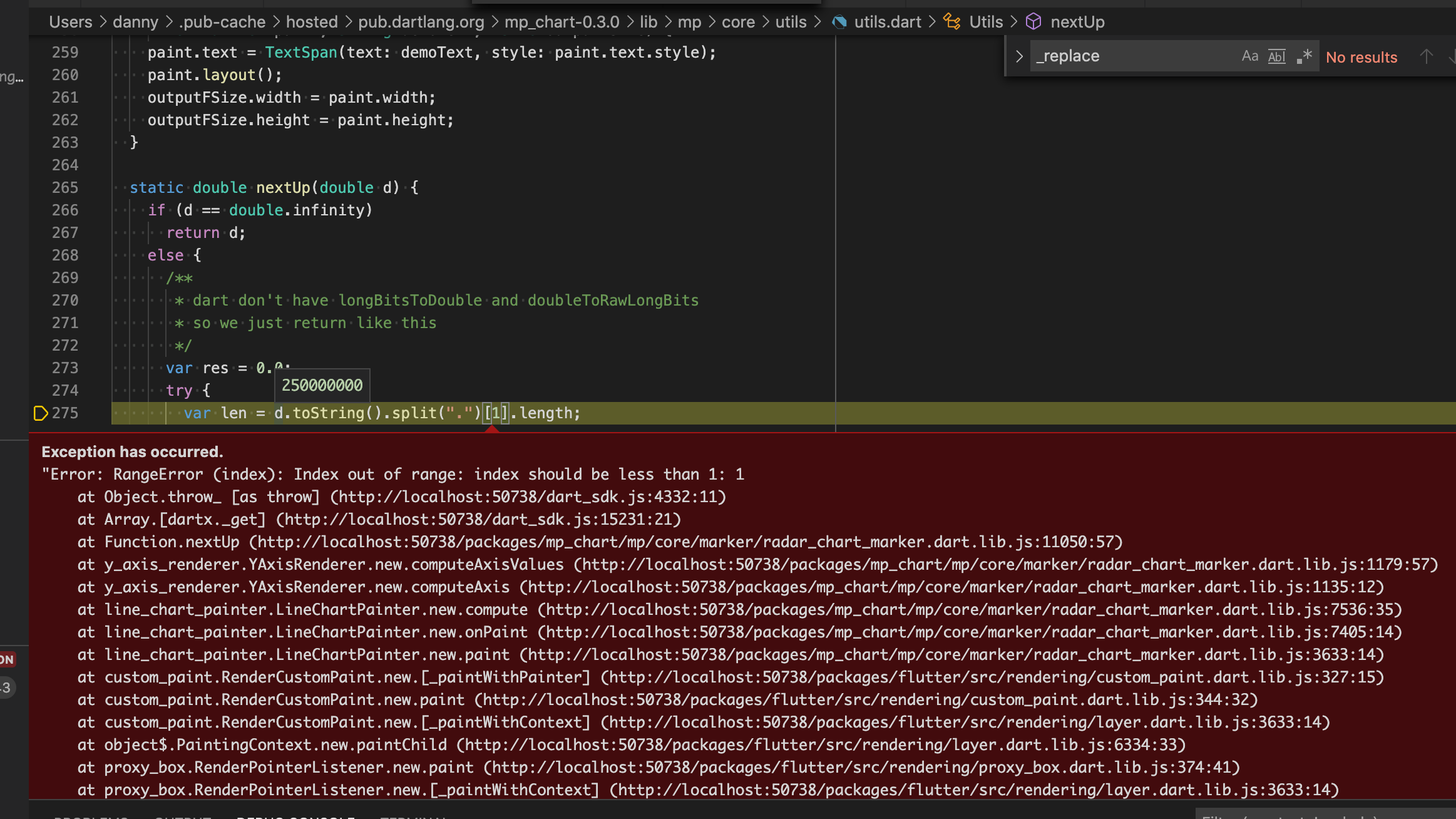This screenshot has width=1456, height=819.
Task: Open the .pub-cache breadcrumb segment
Action: coord(222,22)
